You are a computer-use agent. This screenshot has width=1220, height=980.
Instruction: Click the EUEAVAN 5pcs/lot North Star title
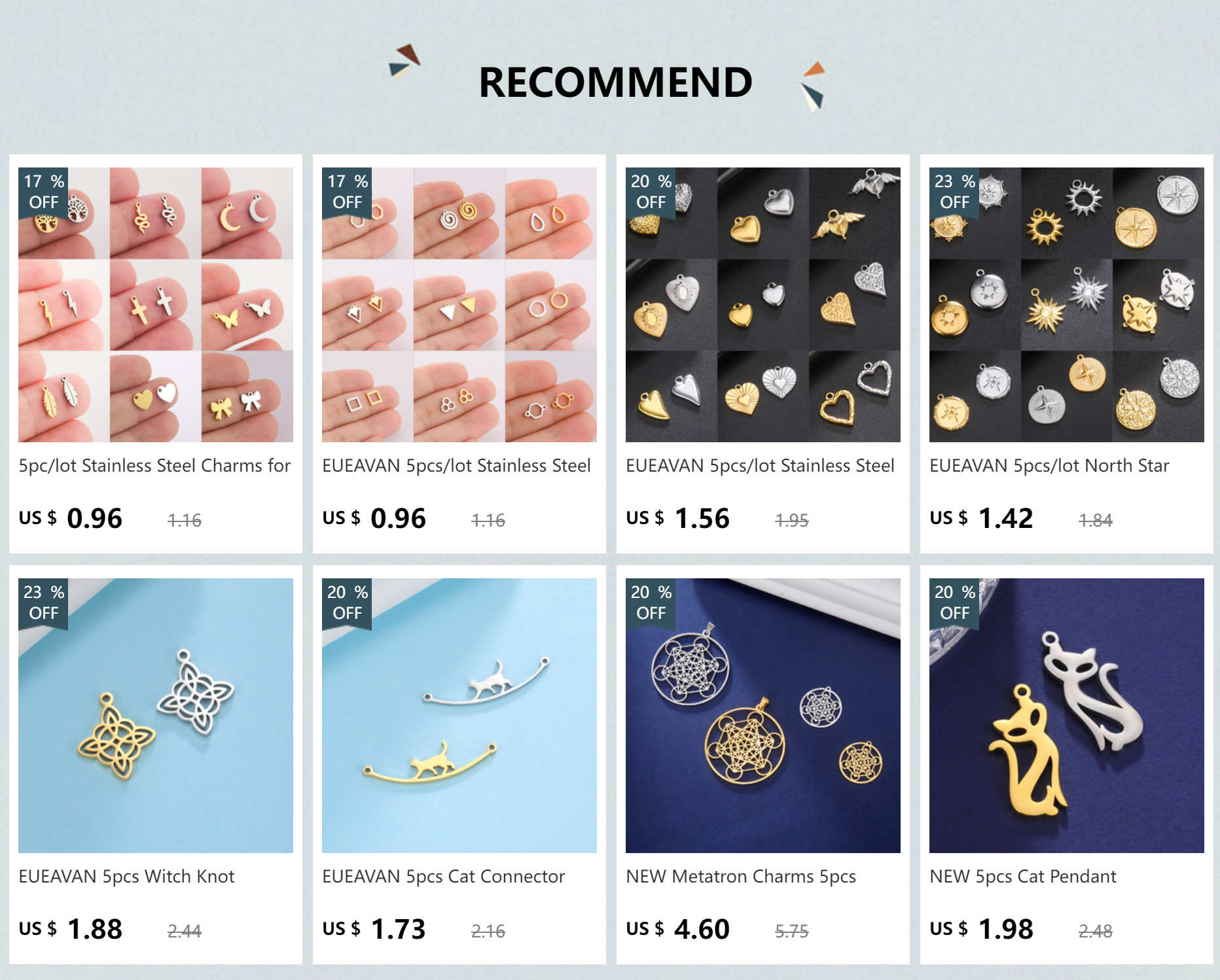1049,466
